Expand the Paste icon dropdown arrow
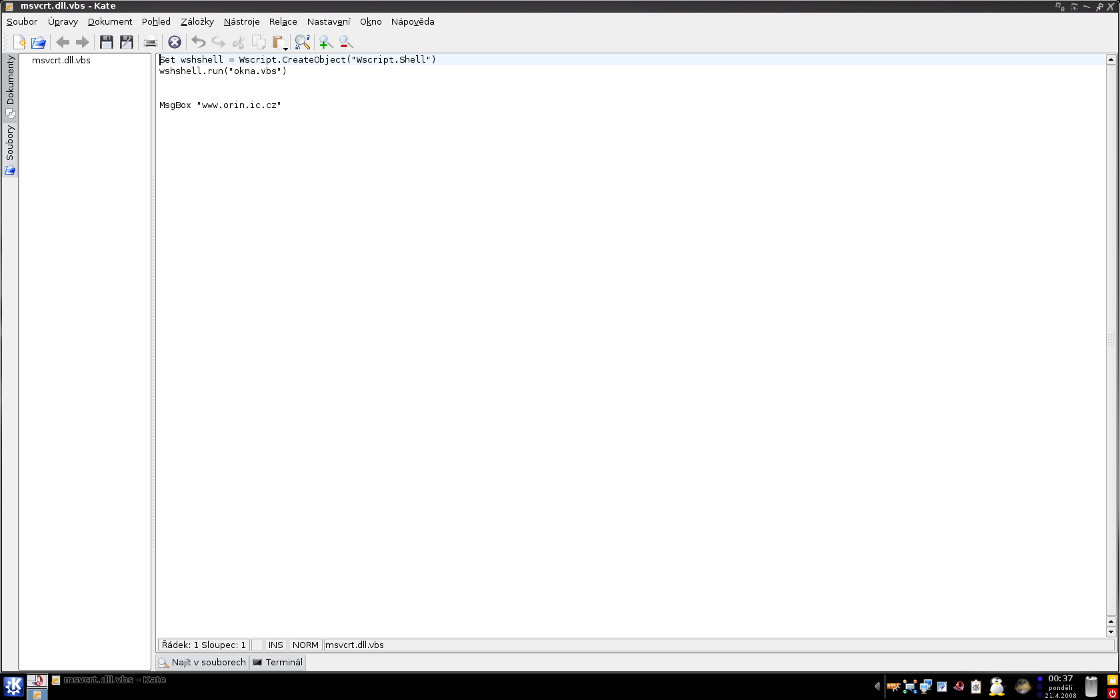This screenshot has height=700, width=1120. point(286,47)
